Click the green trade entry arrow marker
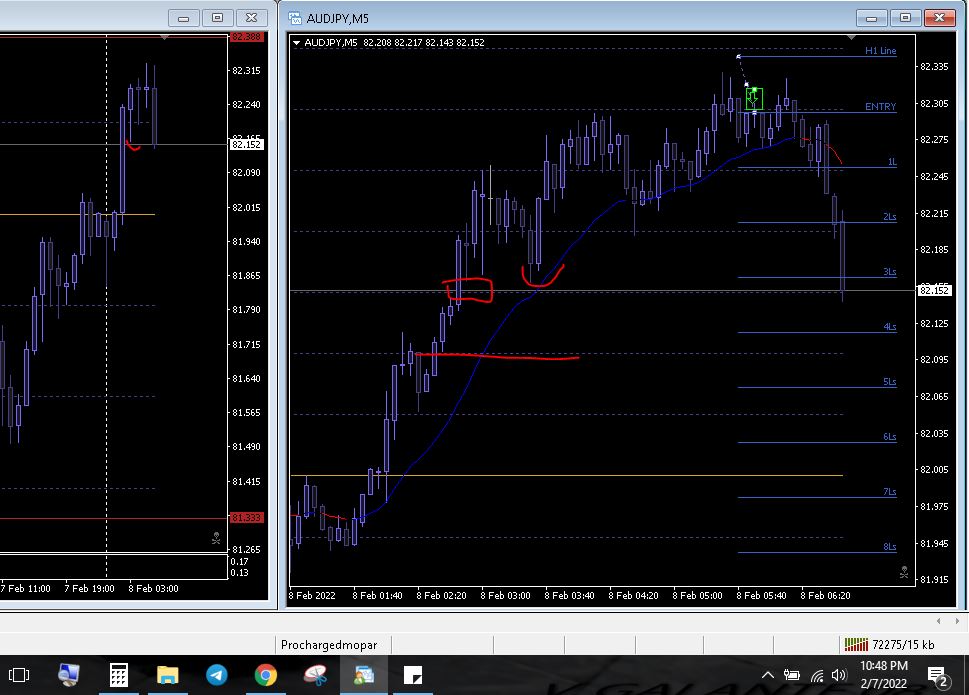This screenshot has height=695, width=969. pyautogui.click(x=753, y=98)
